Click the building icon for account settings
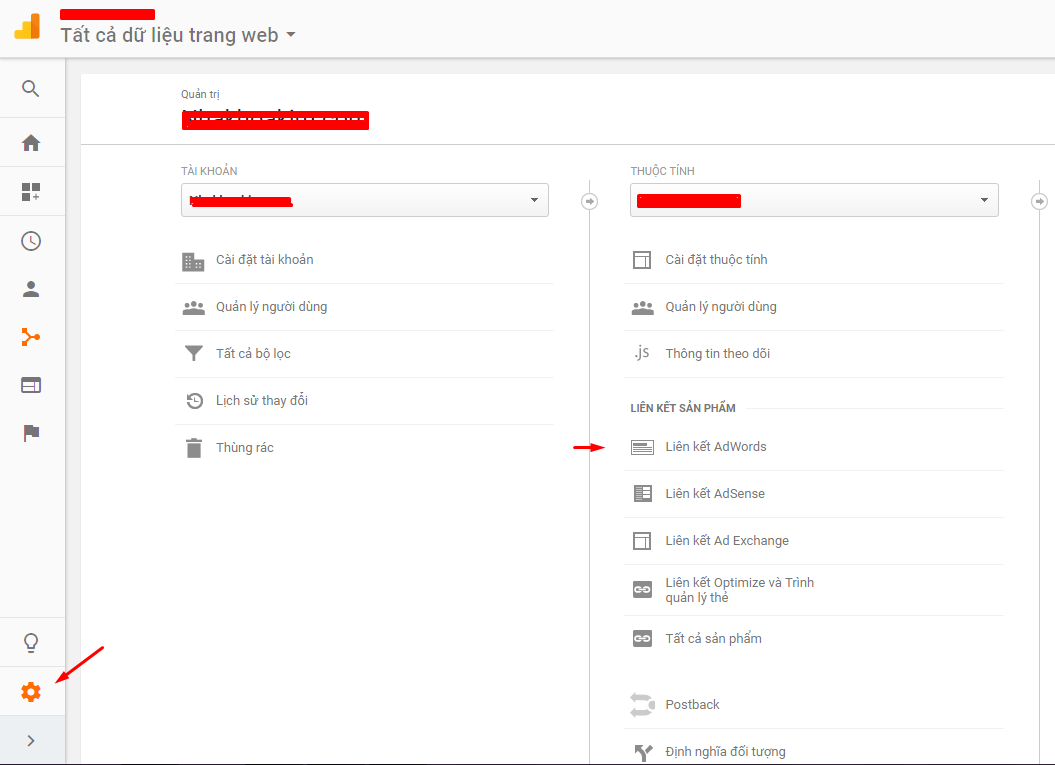Image resolution: width=1055 pixels, height=765 pixels. click(x=193, y=261)
